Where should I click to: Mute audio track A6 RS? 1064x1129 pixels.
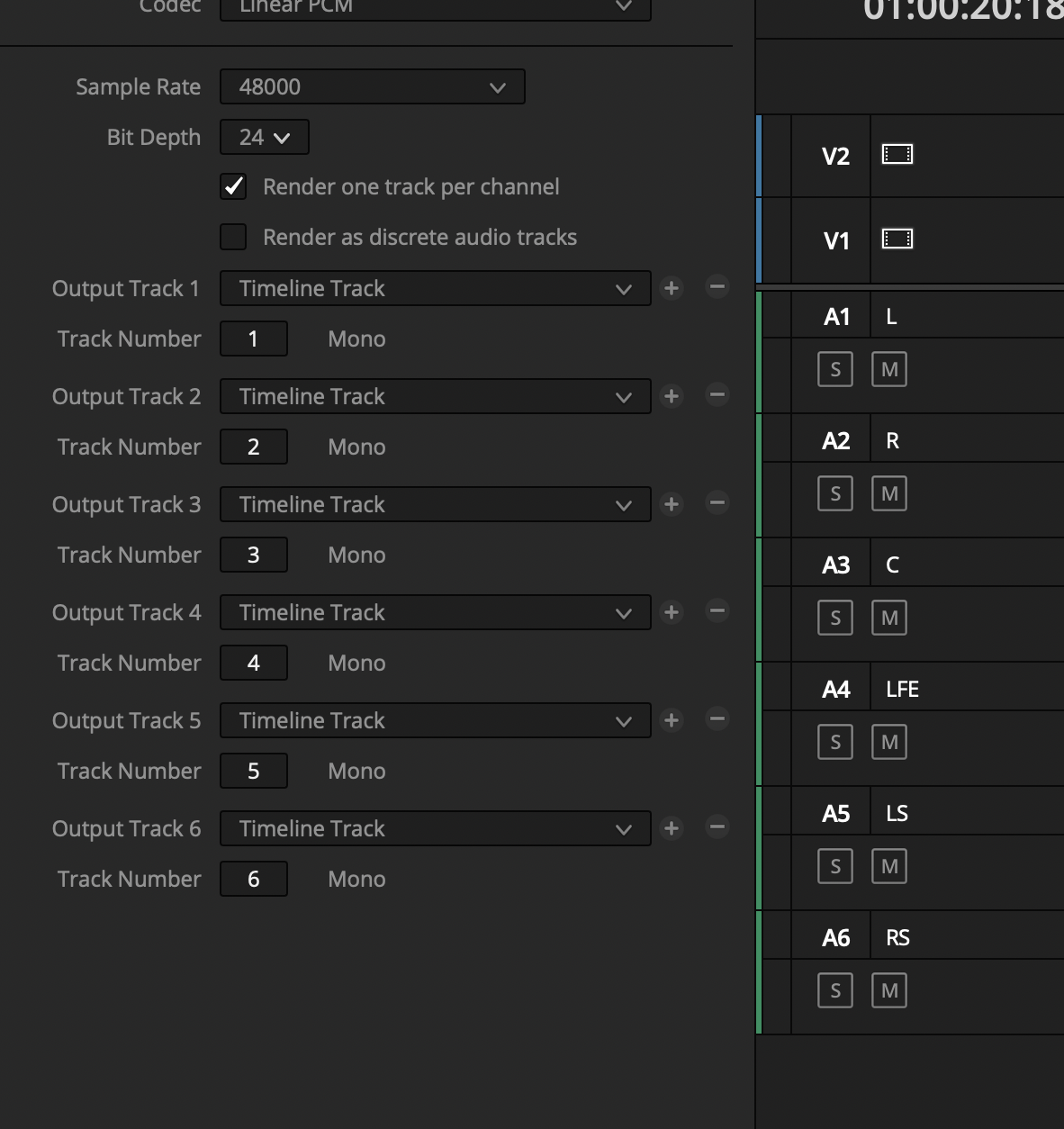pos(889,990)
